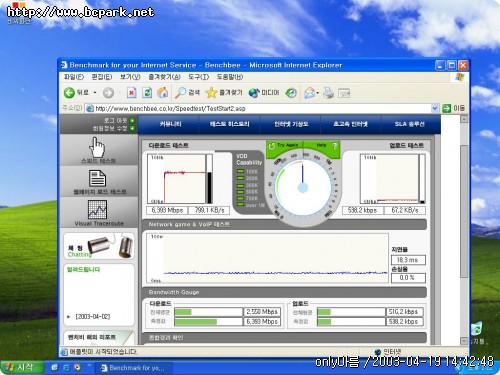Click the Stop loading icon

132,93
